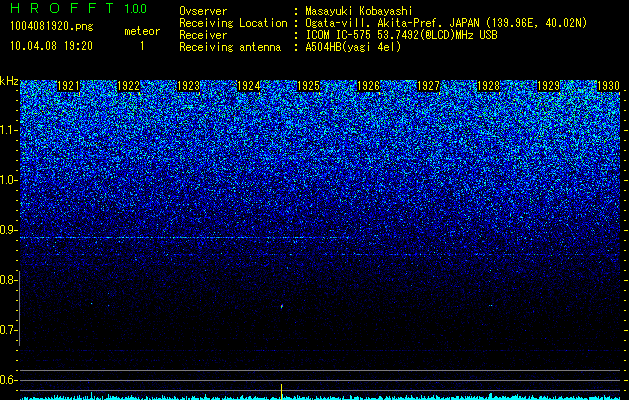Click the 1923 time marker
The image size is (629, 400).
pyautogui.click(x=189, y=86)
